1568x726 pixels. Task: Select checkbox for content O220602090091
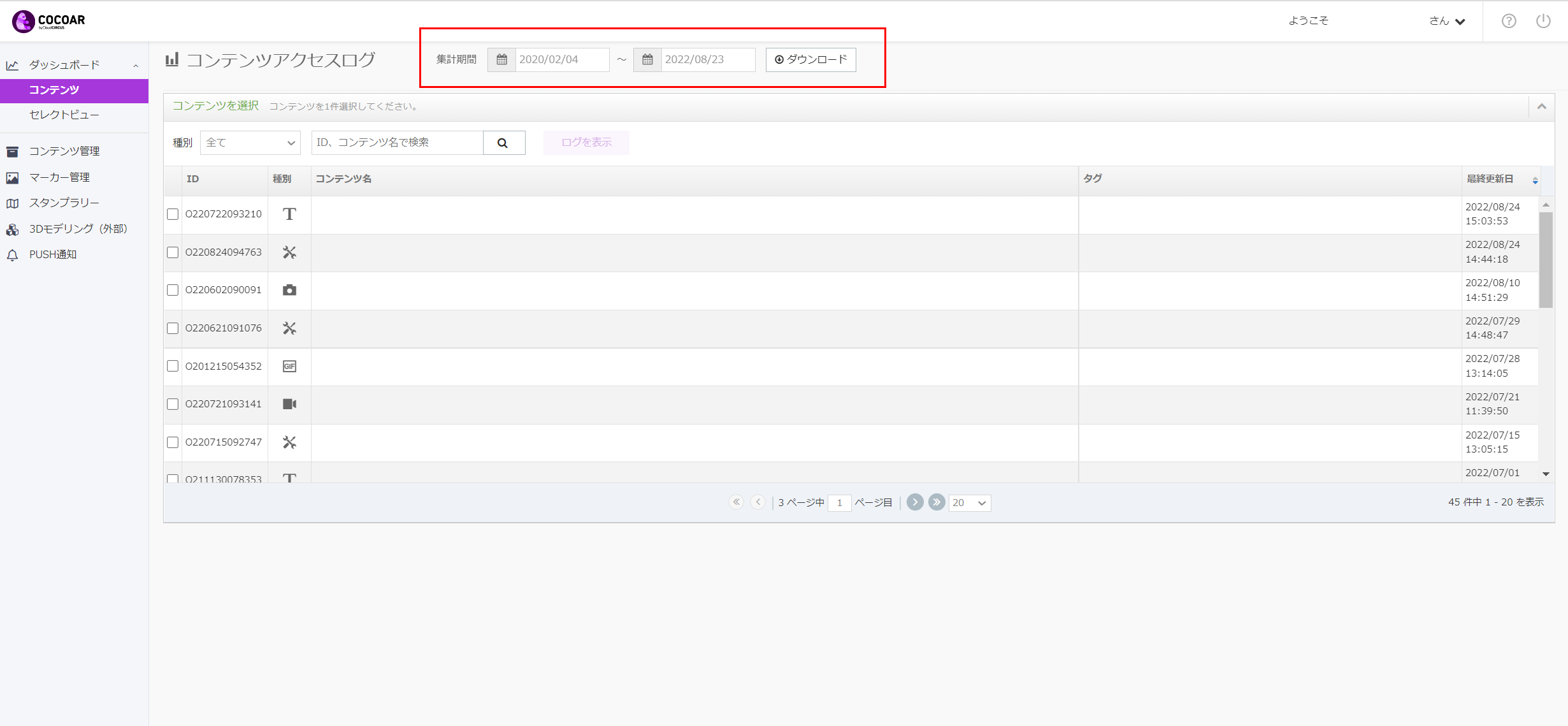pos(173,290)
